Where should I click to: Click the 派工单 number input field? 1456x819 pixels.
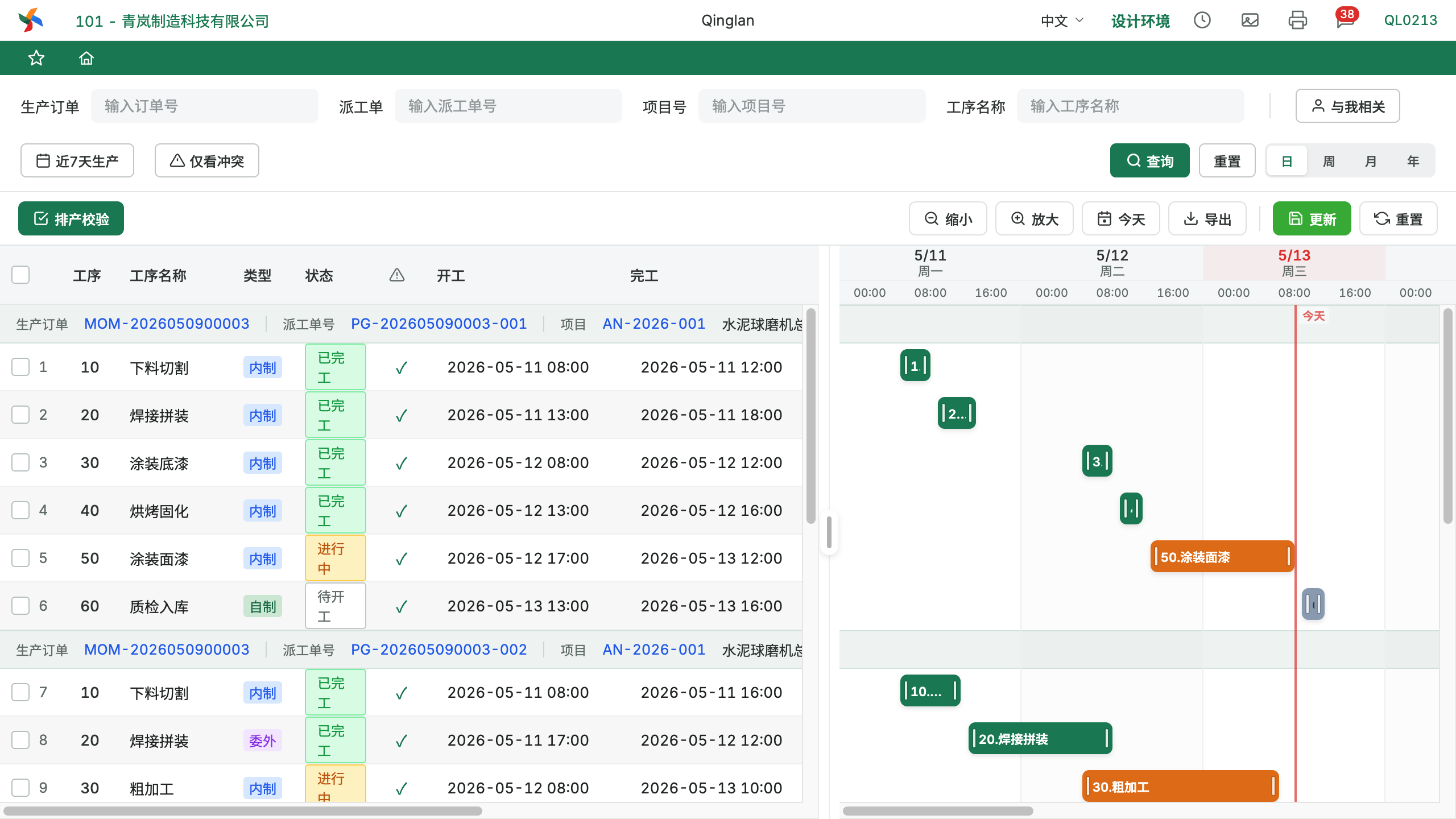coord(508,106)
